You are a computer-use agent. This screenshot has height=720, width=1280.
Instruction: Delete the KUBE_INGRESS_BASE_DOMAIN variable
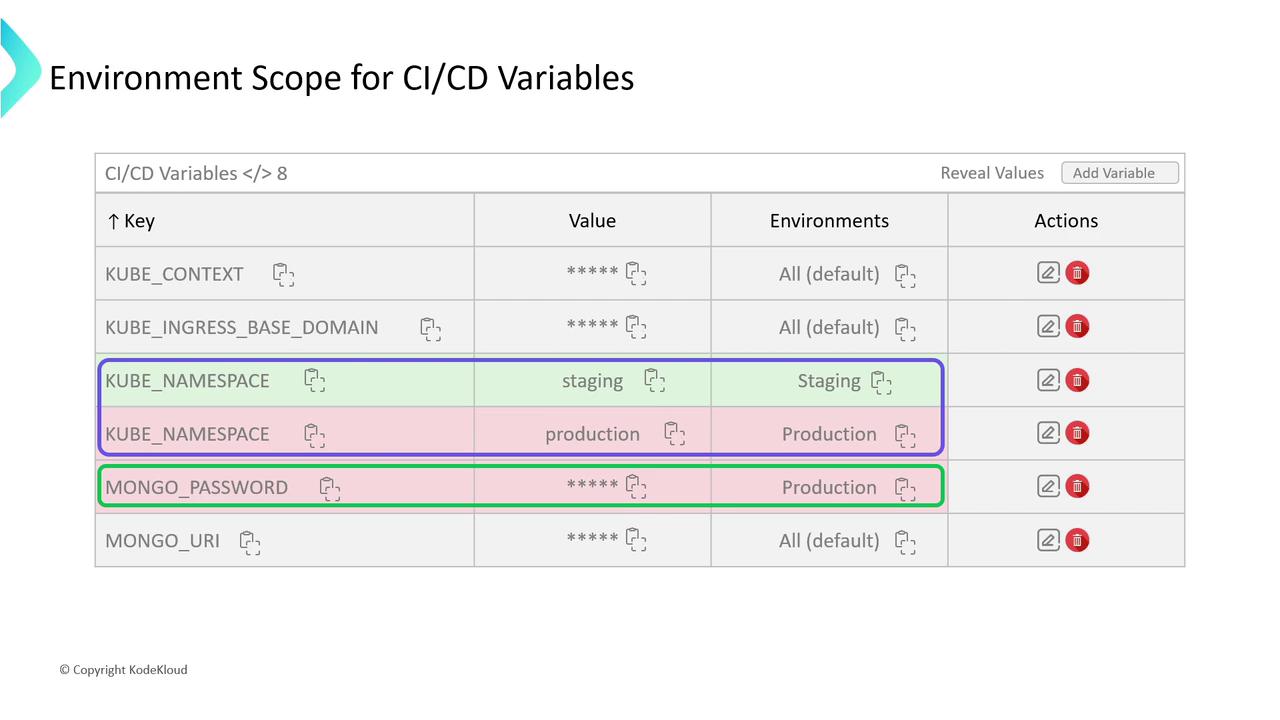coord(1077,327)
